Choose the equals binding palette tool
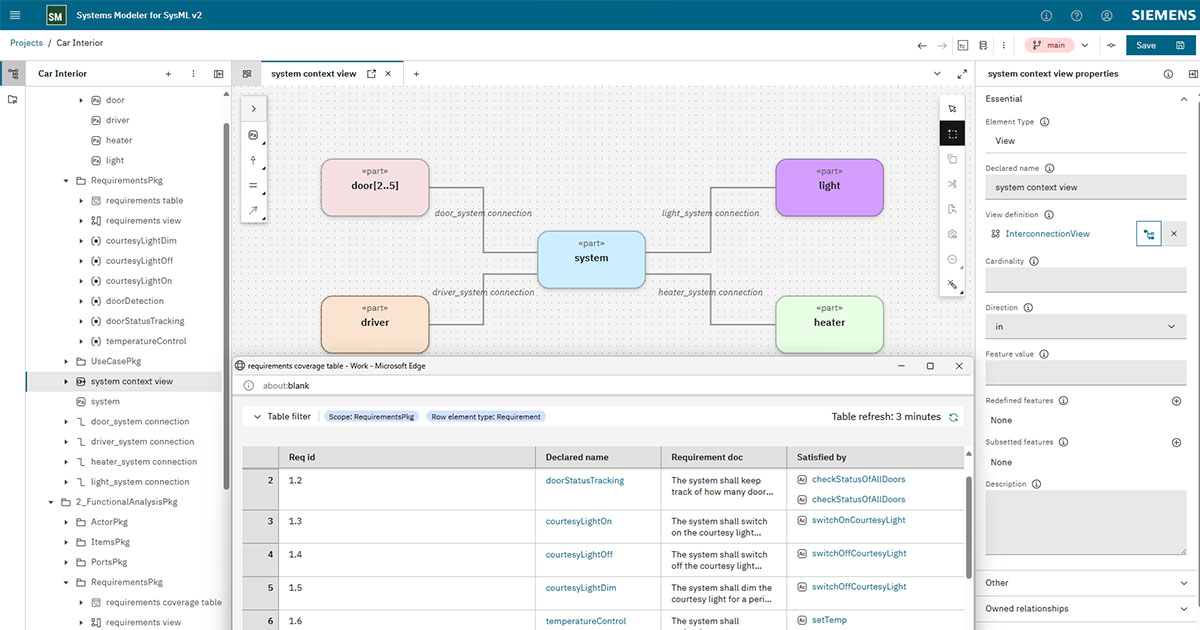 coord(253,185)
